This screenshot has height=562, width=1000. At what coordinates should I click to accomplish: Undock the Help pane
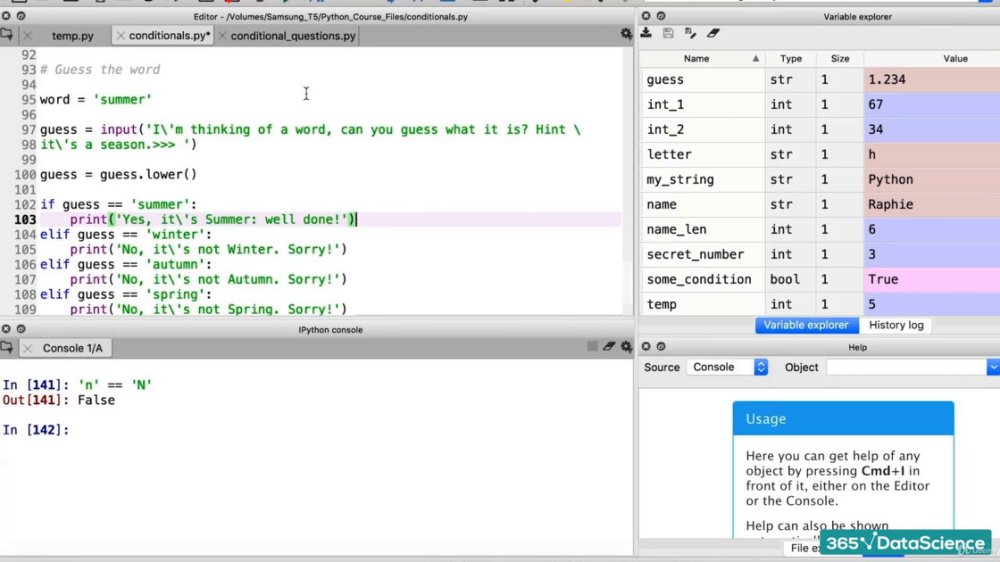[x=661, y=346]
